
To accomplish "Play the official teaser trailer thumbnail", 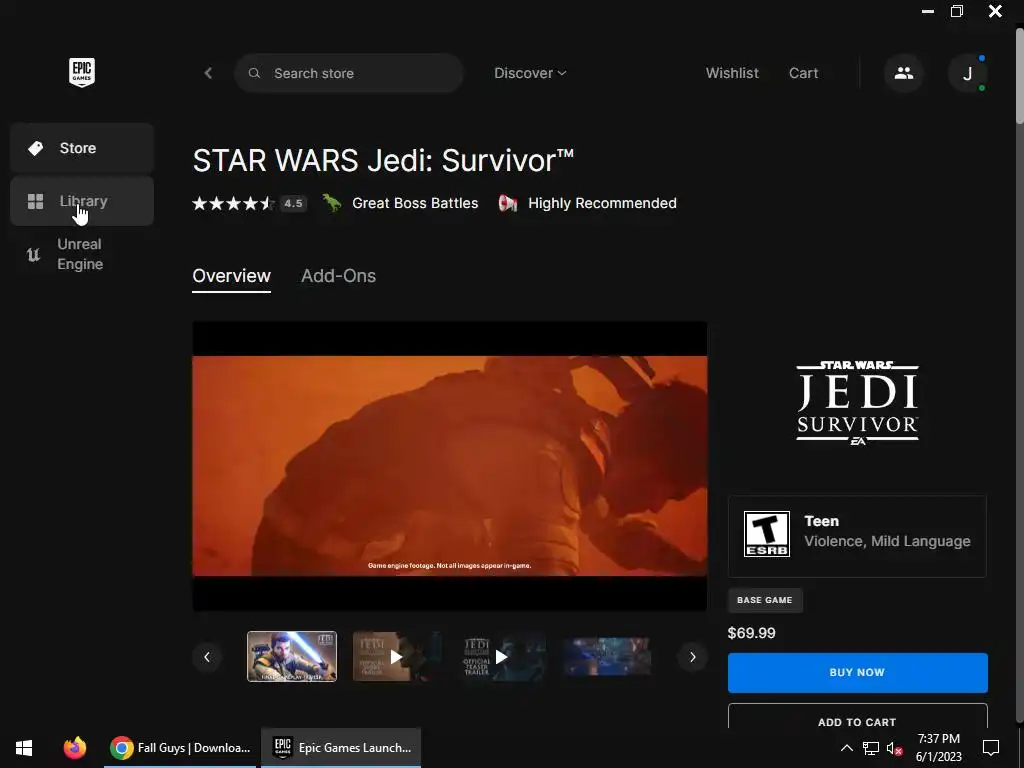I will pyautogui.click(x=502, y=656).
